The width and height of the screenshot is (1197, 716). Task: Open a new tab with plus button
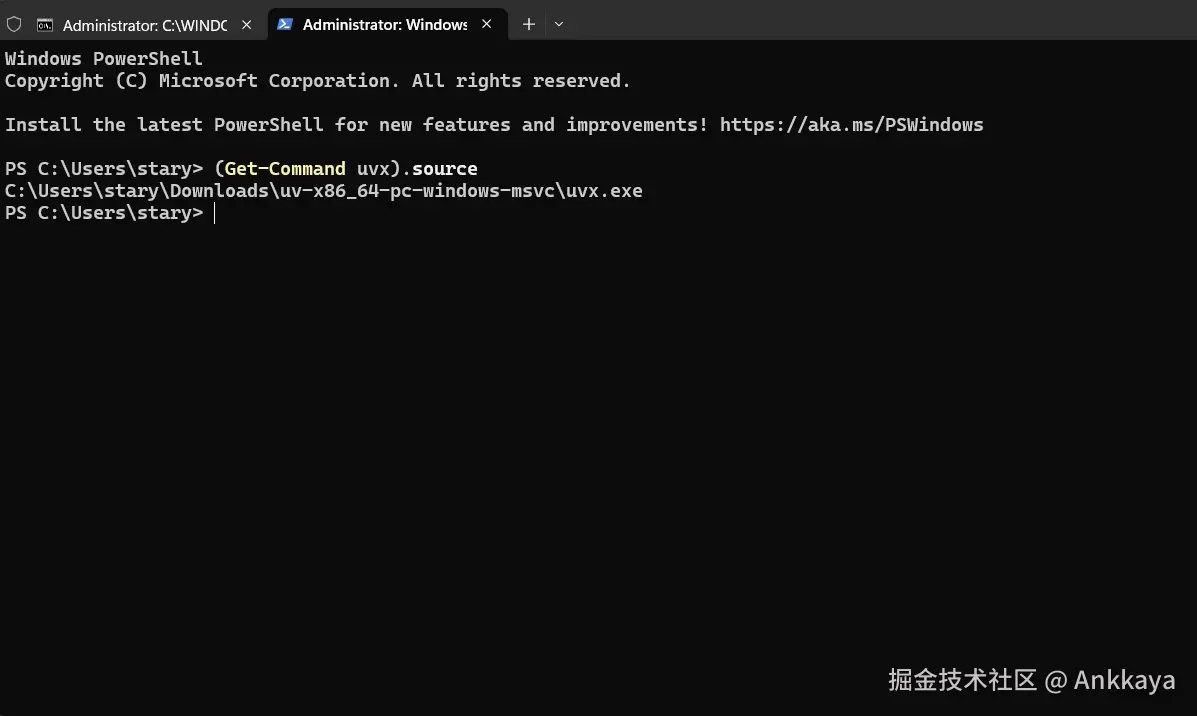pyautogui.click(x=529, y=25)
